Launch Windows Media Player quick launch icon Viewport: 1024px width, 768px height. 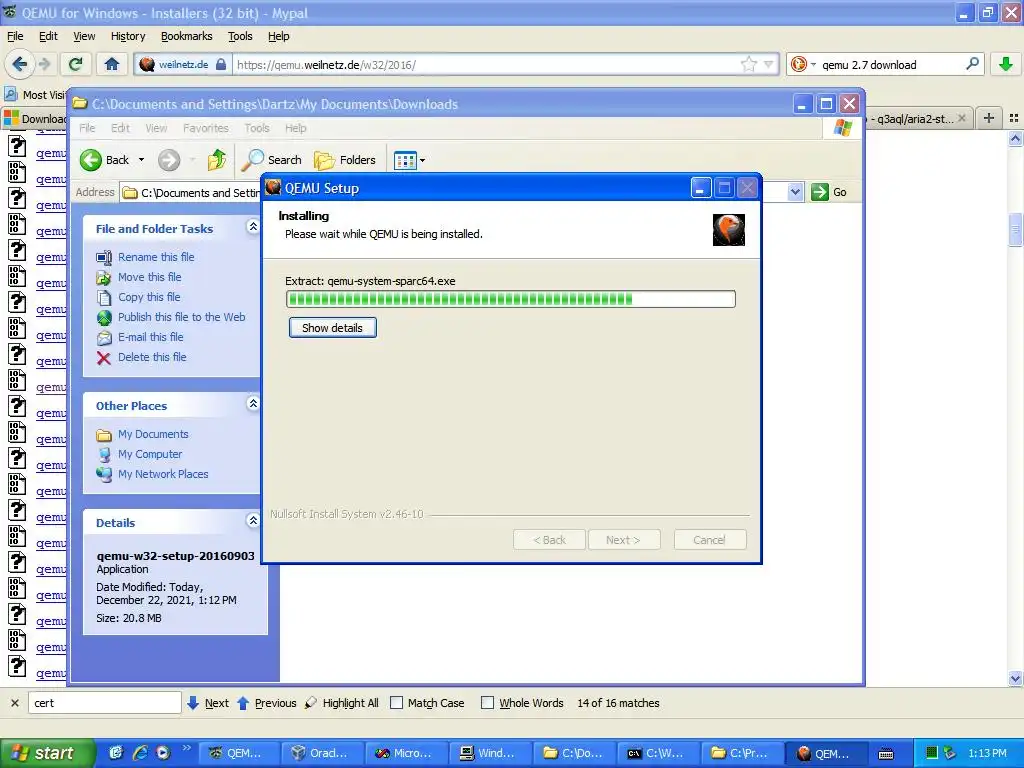163,753
